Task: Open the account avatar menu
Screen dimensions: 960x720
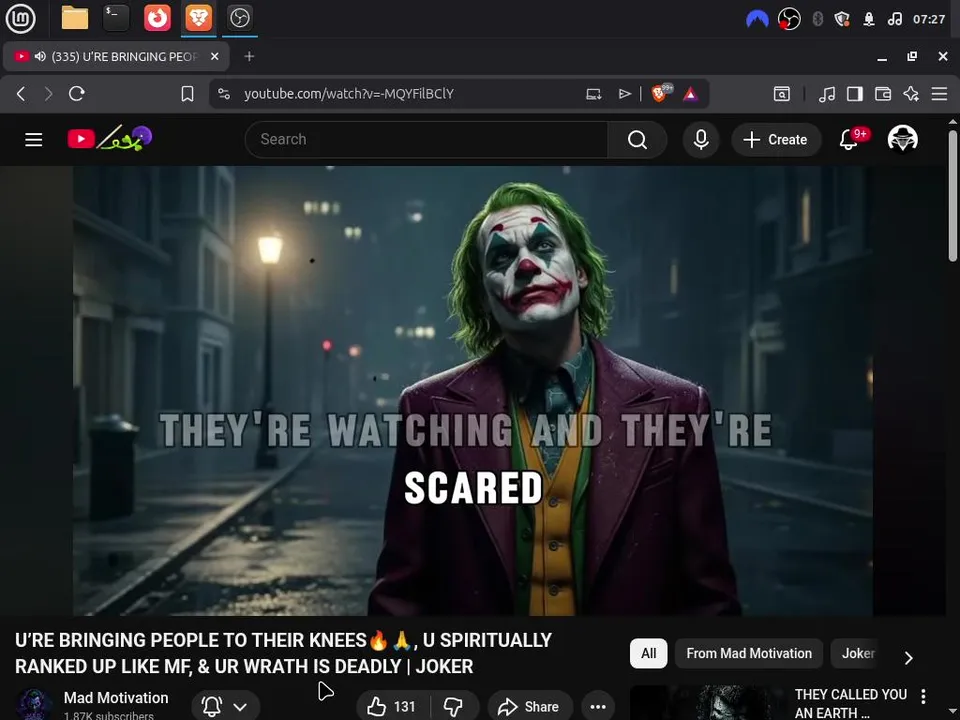Action: coord(902,139)
